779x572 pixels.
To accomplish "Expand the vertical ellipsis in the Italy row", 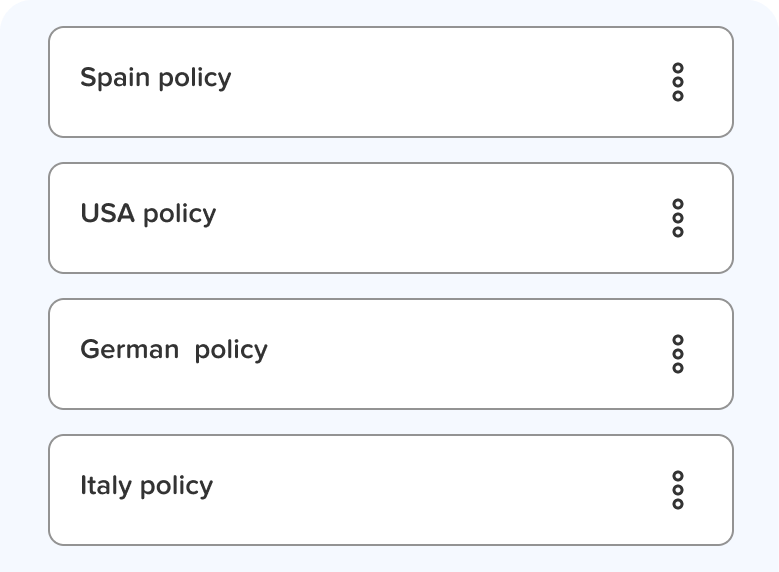I will (678, 490).
